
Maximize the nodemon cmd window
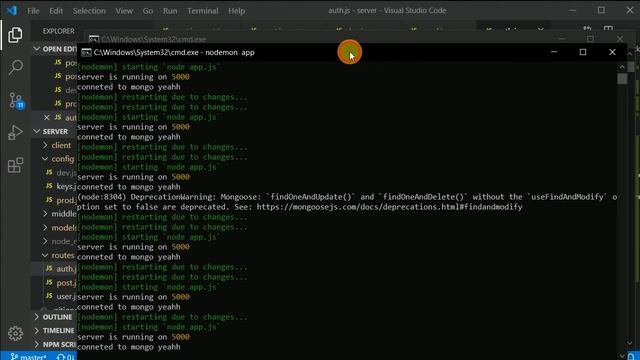tap(583, 52)
